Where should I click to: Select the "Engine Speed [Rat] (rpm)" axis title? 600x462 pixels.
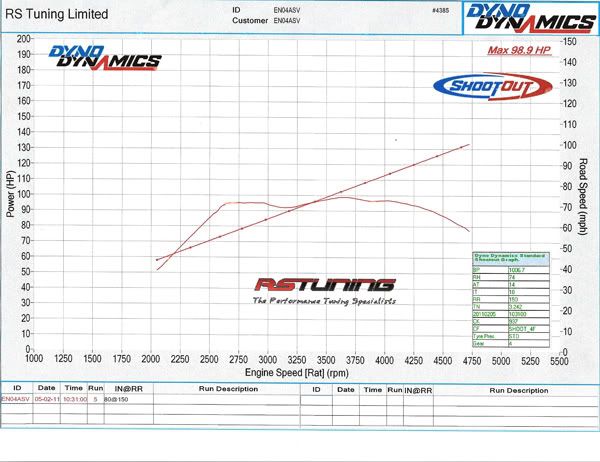click(x=297, y=372)
